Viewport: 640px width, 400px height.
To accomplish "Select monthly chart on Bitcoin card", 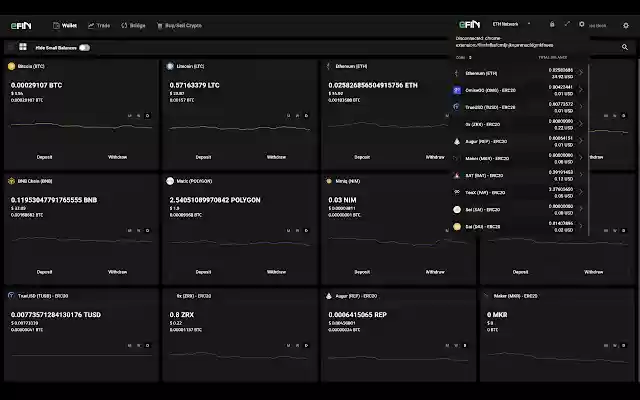I will (130, 116).
